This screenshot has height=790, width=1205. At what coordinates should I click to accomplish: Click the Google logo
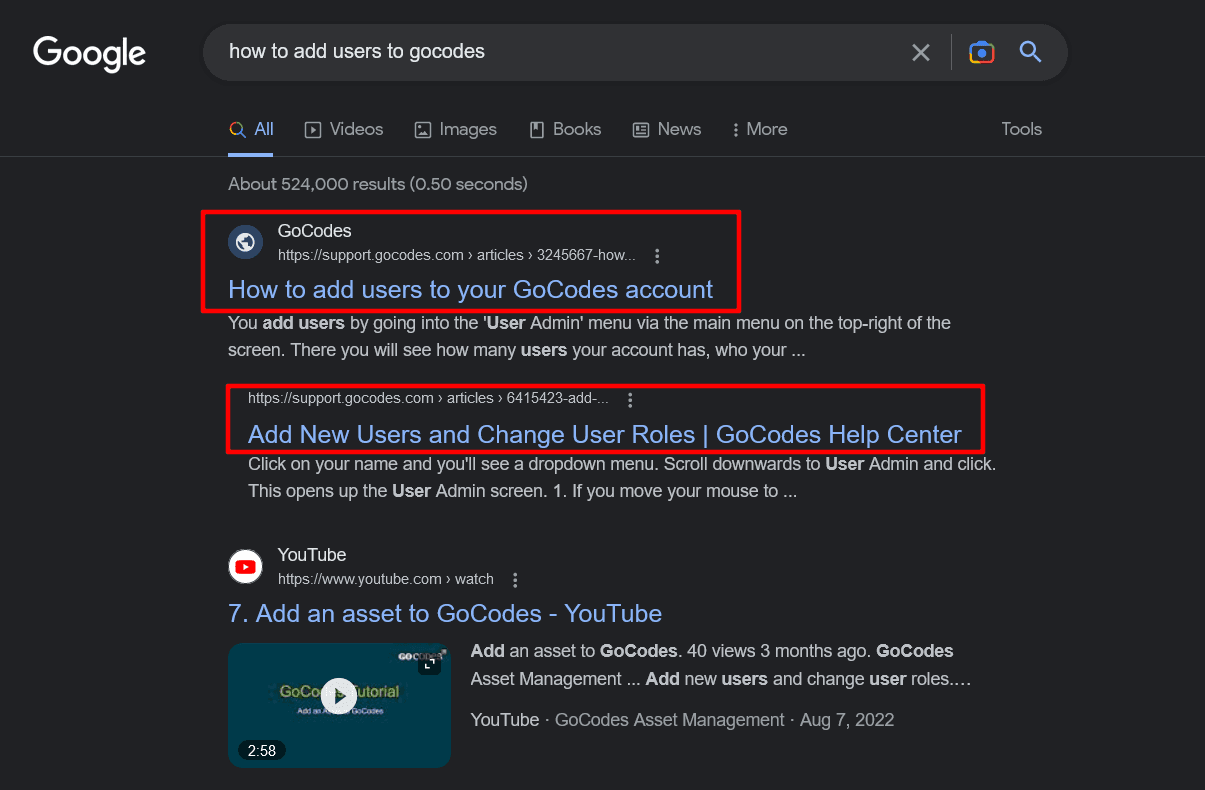[89, 52]
